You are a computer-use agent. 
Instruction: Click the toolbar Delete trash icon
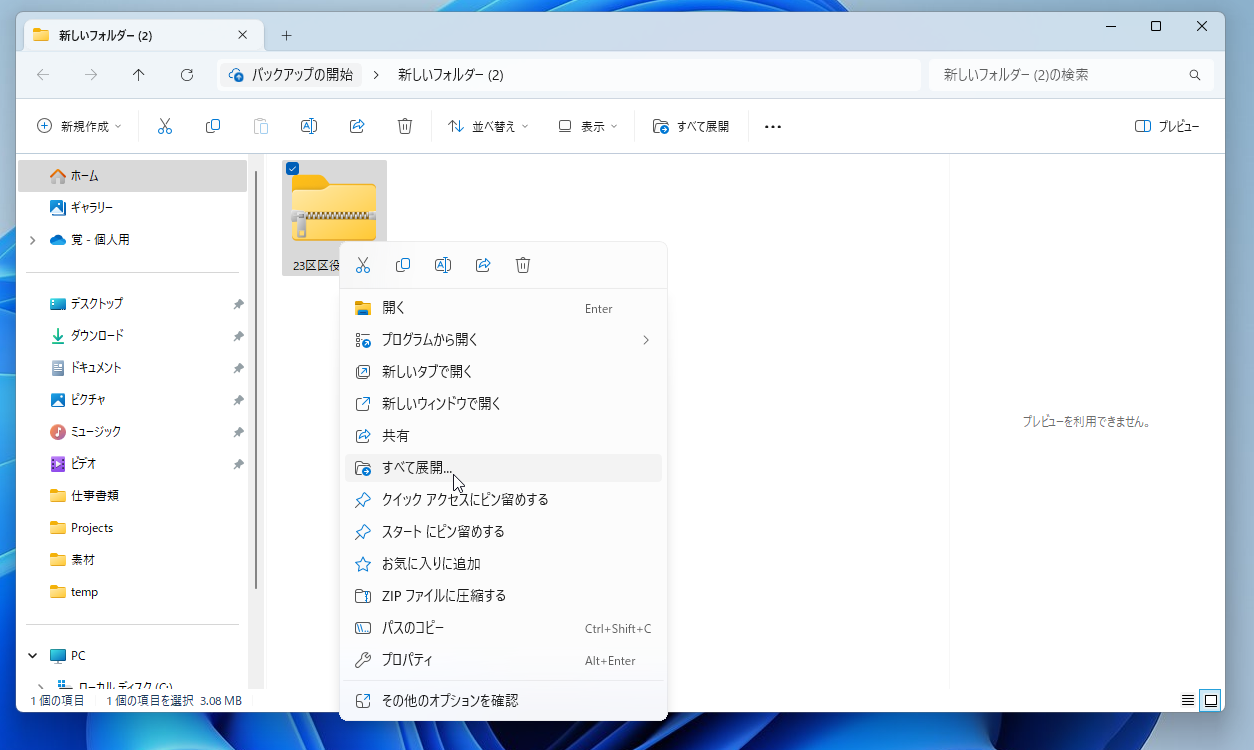click(x=405, y=126)
